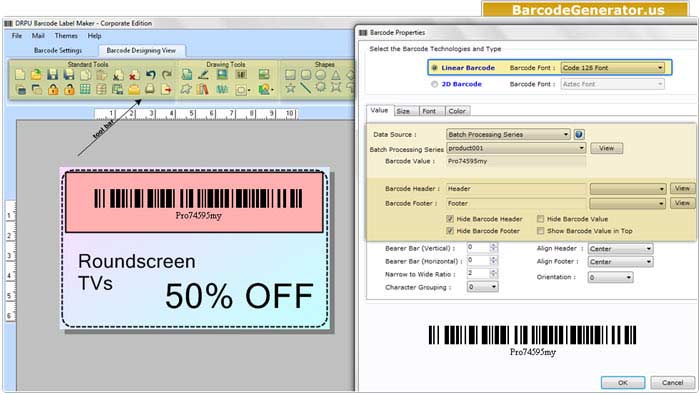Viewport: 700px width, 394px height.
Task: Uncheck Hide Barcode Header
Action: [x=450, y=219]
